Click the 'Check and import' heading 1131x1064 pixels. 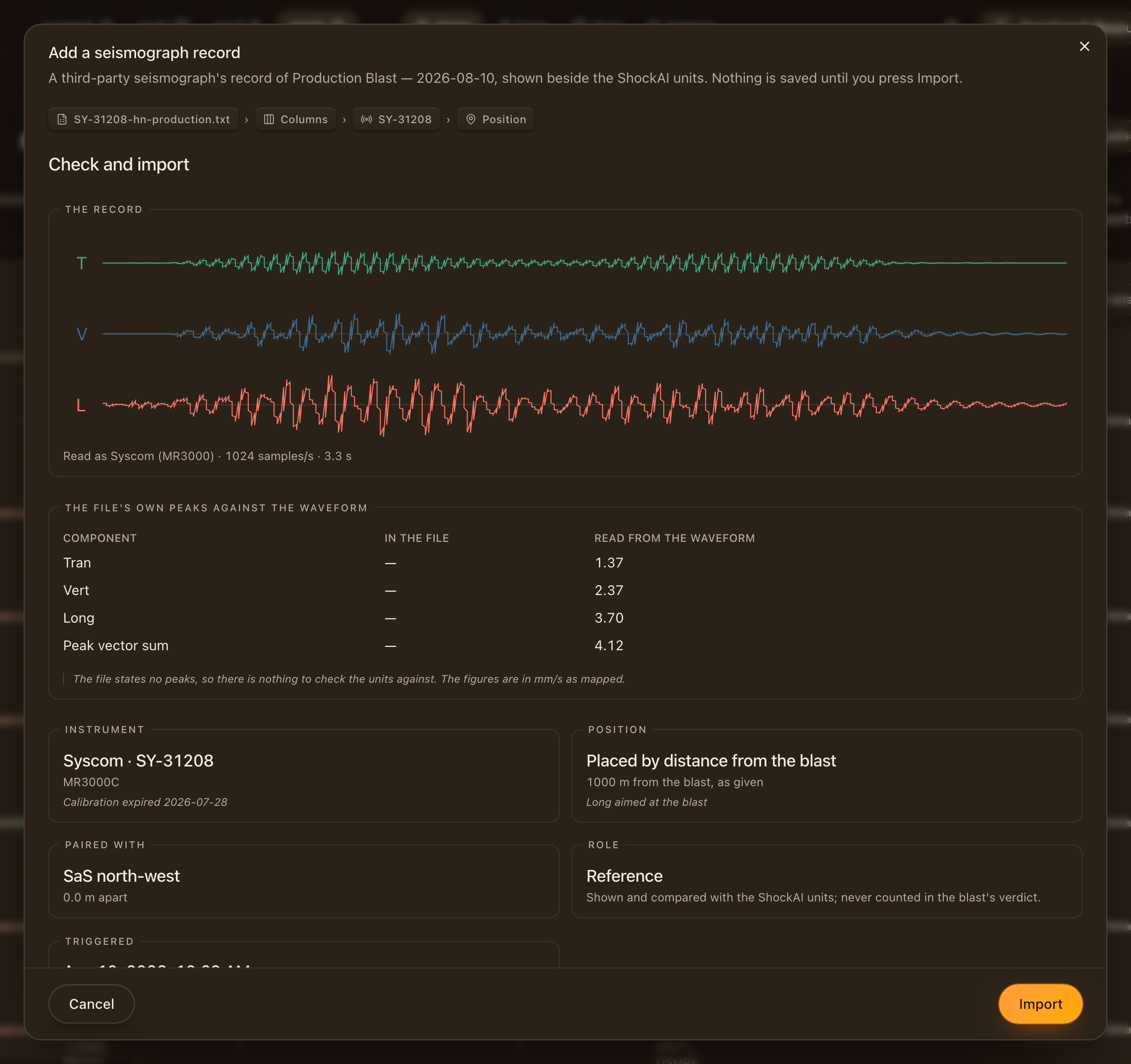(118, 165)
